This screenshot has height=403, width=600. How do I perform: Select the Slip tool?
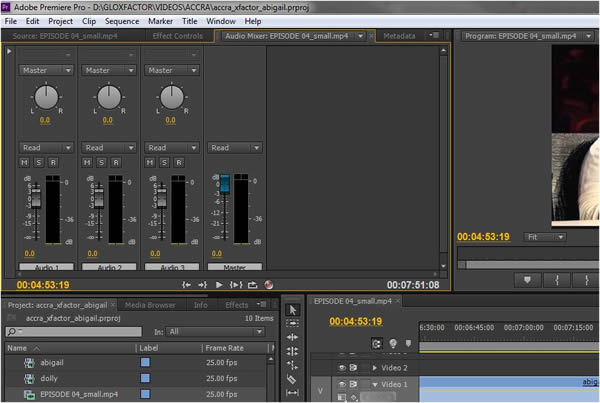click(292, 393)
